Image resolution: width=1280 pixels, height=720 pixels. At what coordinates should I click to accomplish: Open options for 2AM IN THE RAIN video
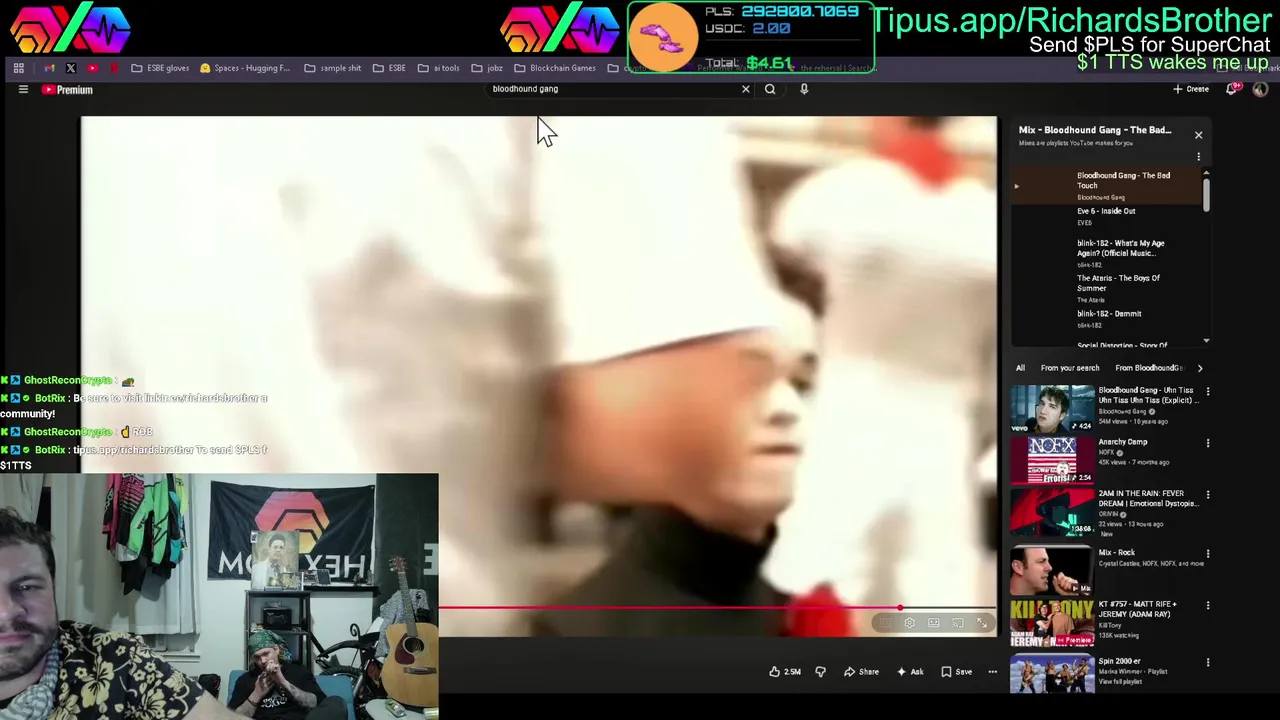[1207, 495]
